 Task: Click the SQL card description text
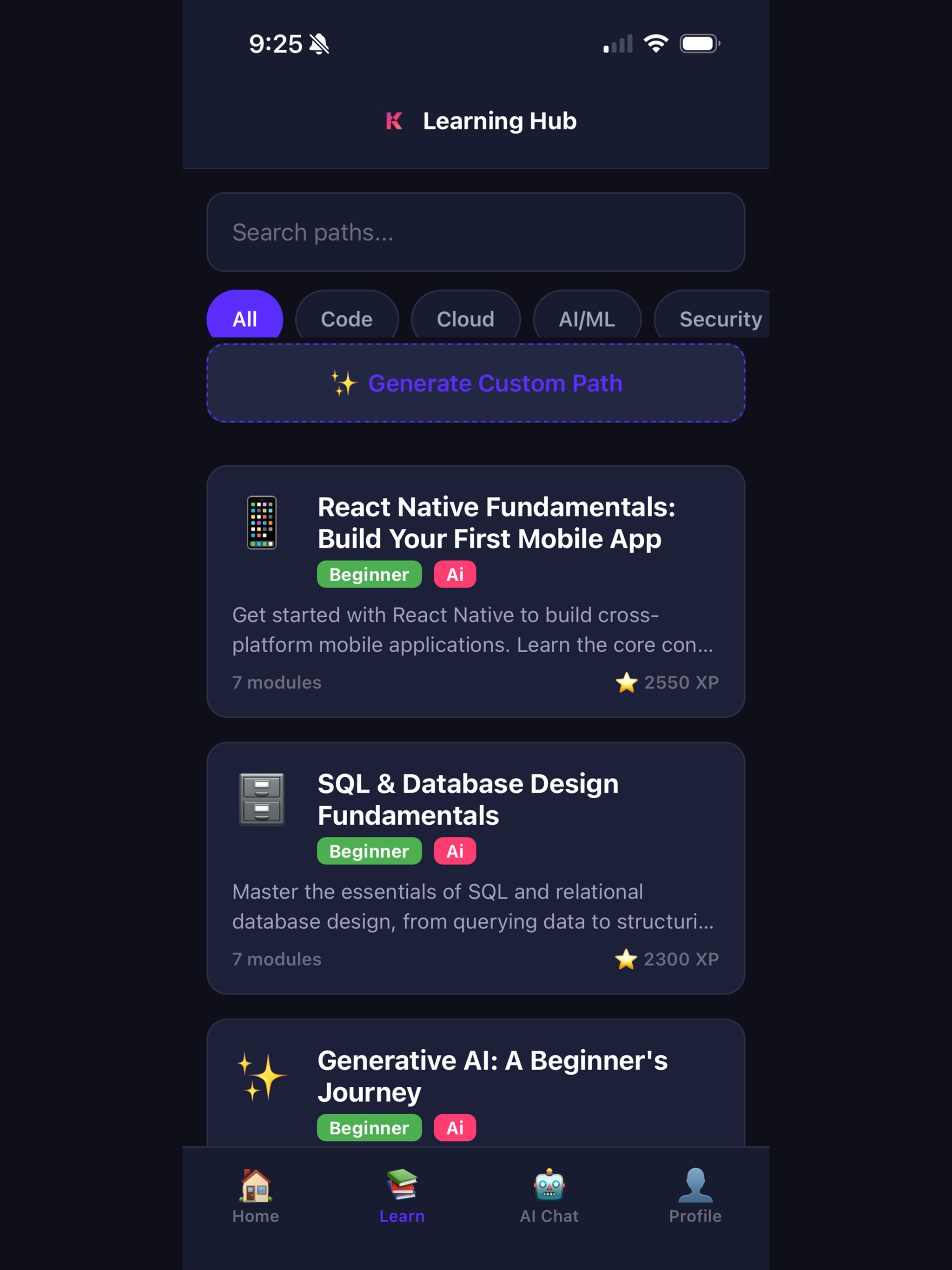click(x=473, y=906)
